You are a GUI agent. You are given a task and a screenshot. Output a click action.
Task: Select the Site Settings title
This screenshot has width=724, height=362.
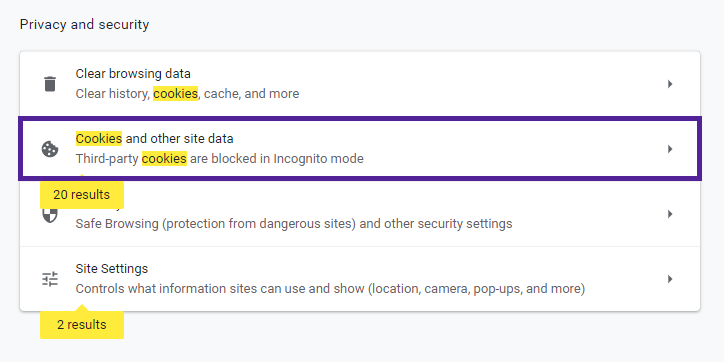pyautogui.click(x=112, y=269)
